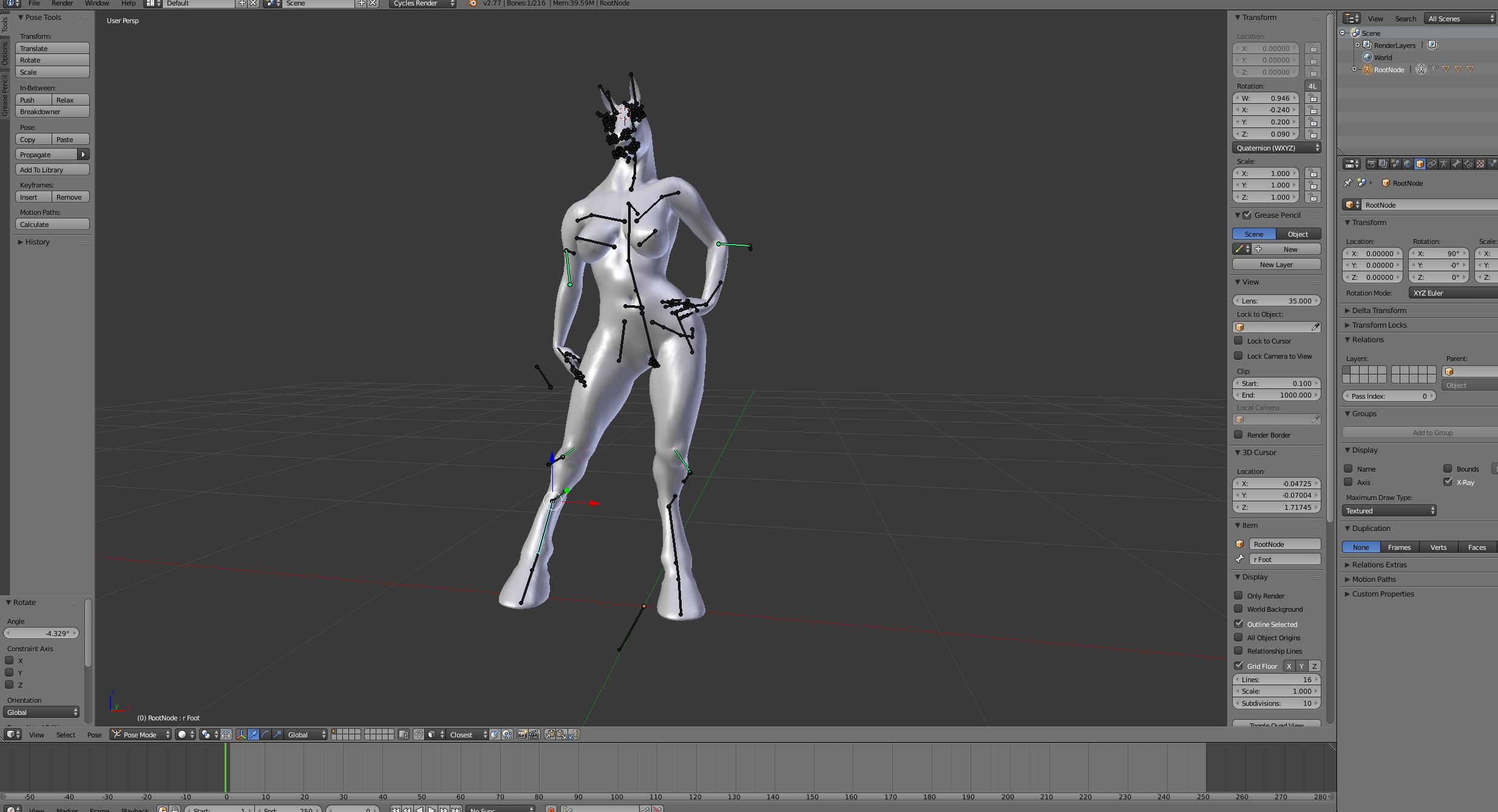Open the Render menu

coord(62,4)
